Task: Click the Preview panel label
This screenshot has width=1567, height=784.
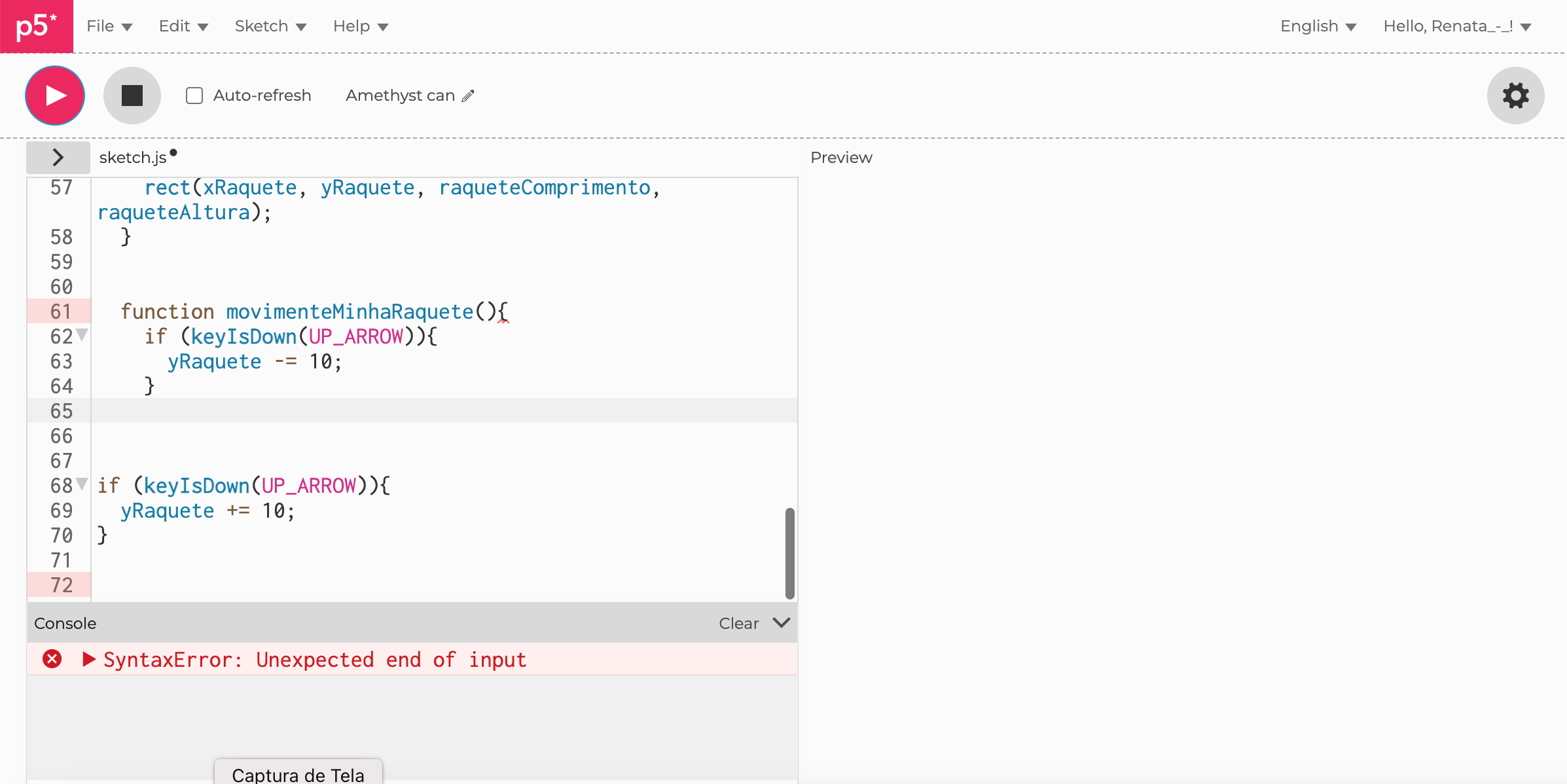Action: coord(841,158)
